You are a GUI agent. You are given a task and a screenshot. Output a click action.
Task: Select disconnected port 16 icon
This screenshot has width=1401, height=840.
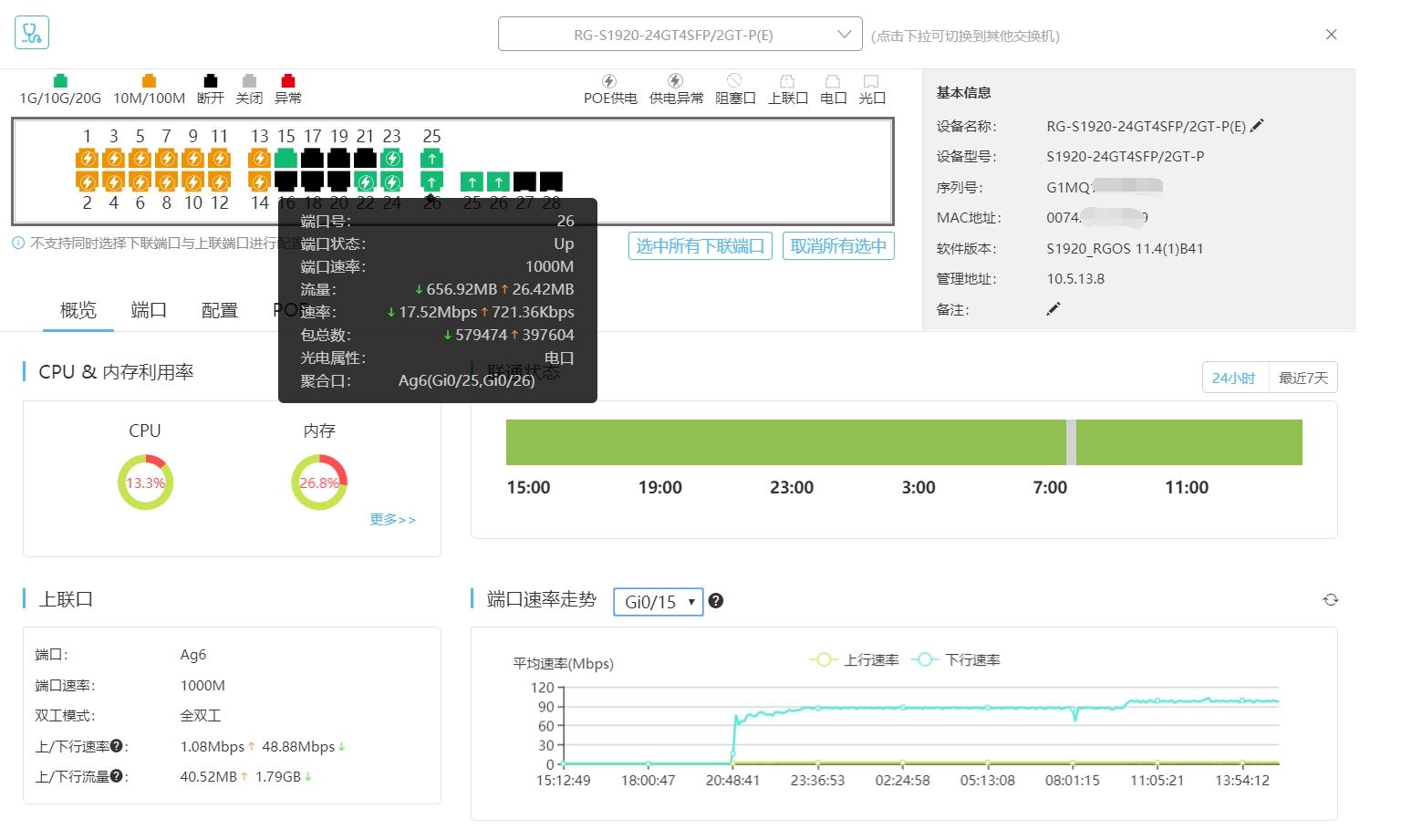click(285, 181)
